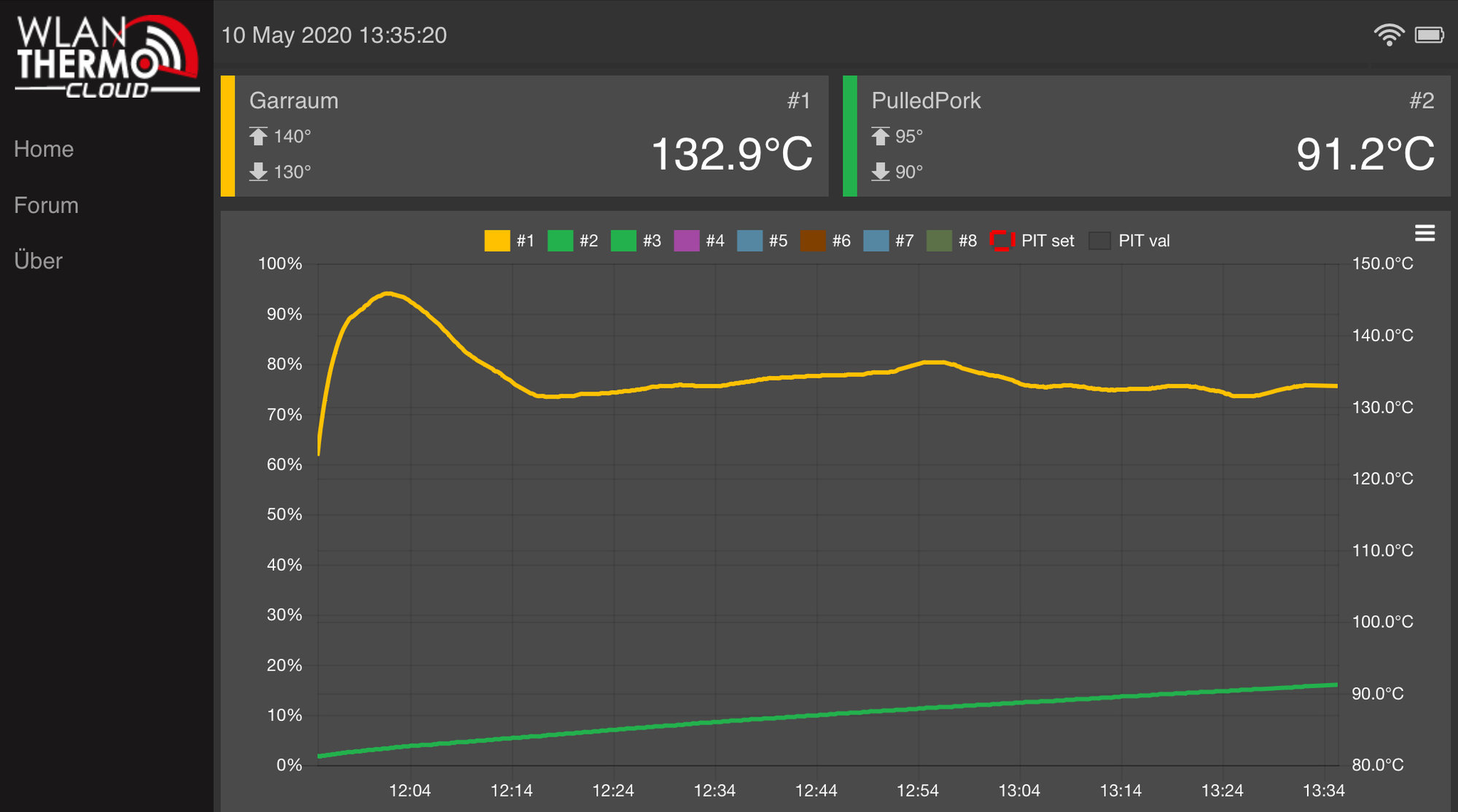Click the 13:34 time axis label

tap(1324, 791)
